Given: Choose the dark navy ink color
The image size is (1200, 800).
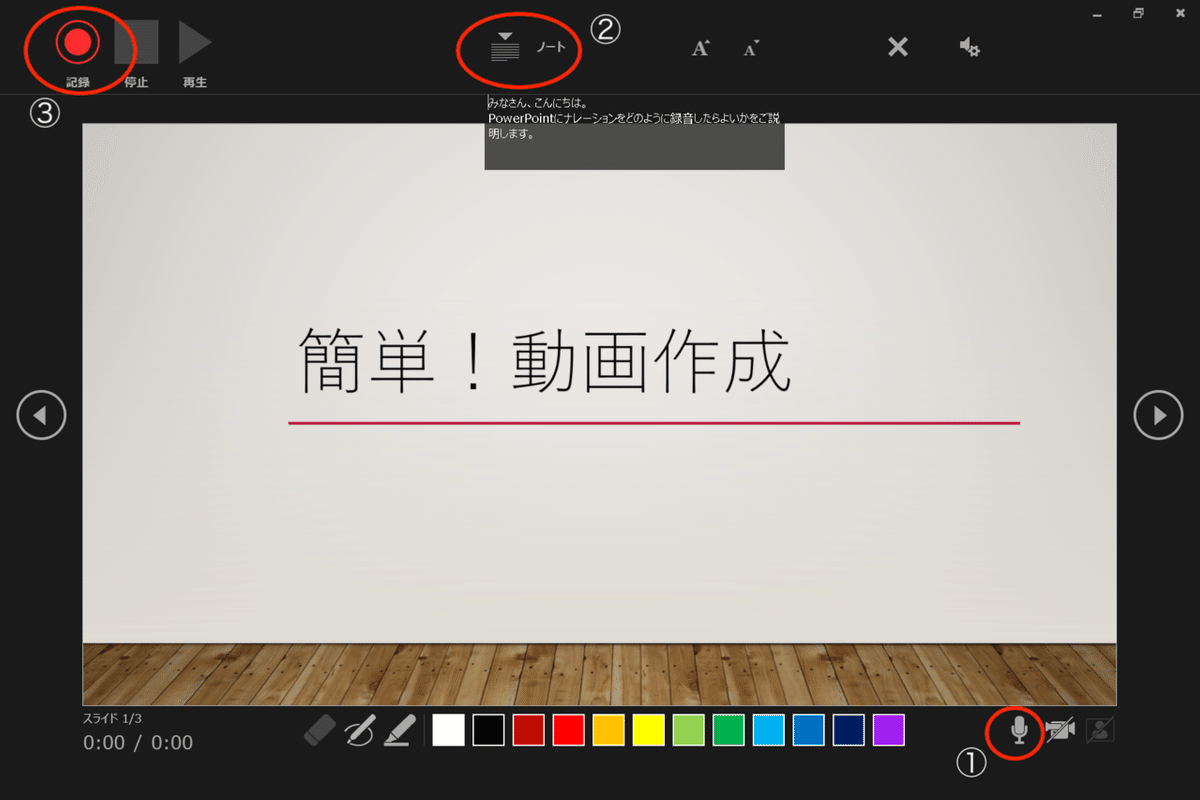Looking at the screenshot, I should click(x=848, y=730).
